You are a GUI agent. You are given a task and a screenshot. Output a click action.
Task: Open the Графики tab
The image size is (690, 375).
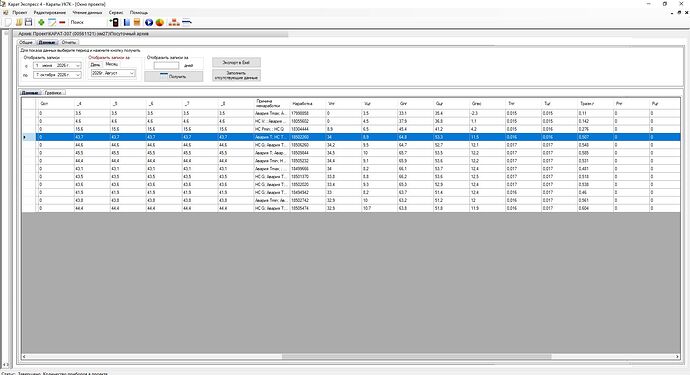53,93
